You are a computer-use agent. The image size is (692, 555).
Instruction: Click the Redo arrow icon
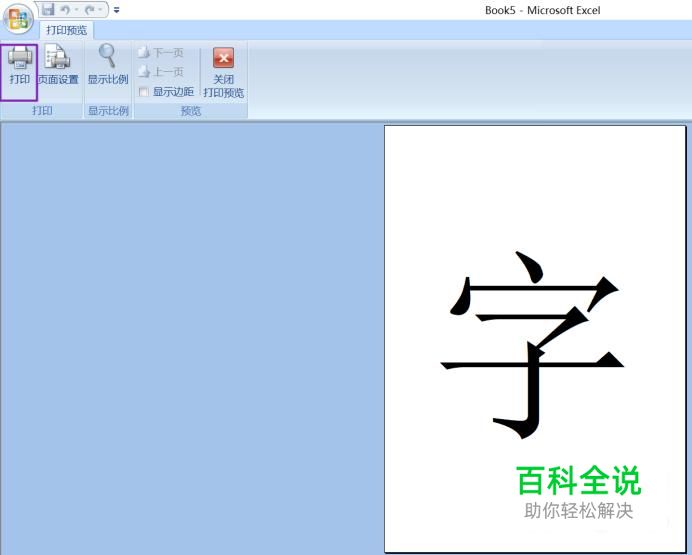[90, 9]
